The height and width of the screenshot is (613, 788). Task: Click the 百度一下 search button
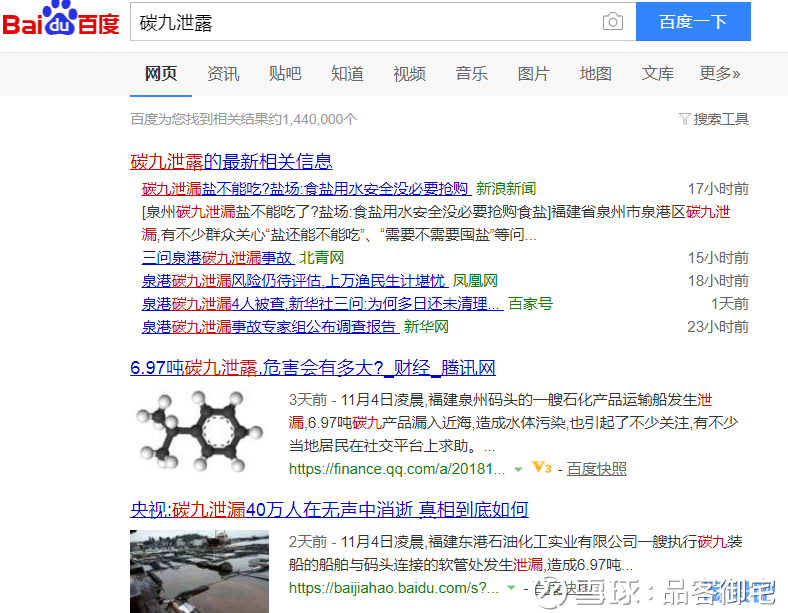click(693, 22)
